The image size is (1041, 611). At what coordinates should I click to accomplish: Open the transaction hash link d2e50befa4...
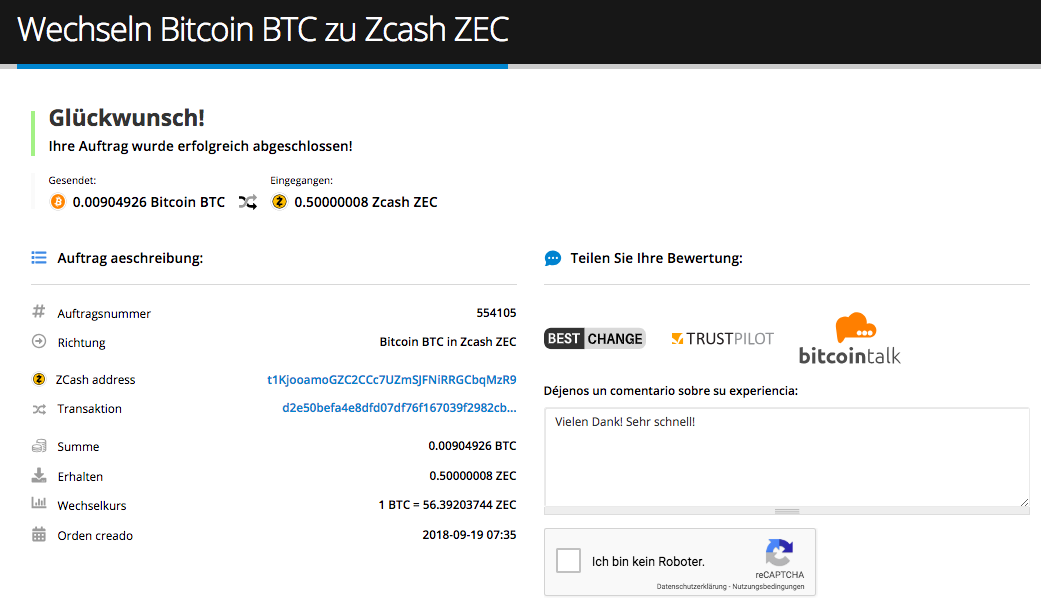point(399,408)
